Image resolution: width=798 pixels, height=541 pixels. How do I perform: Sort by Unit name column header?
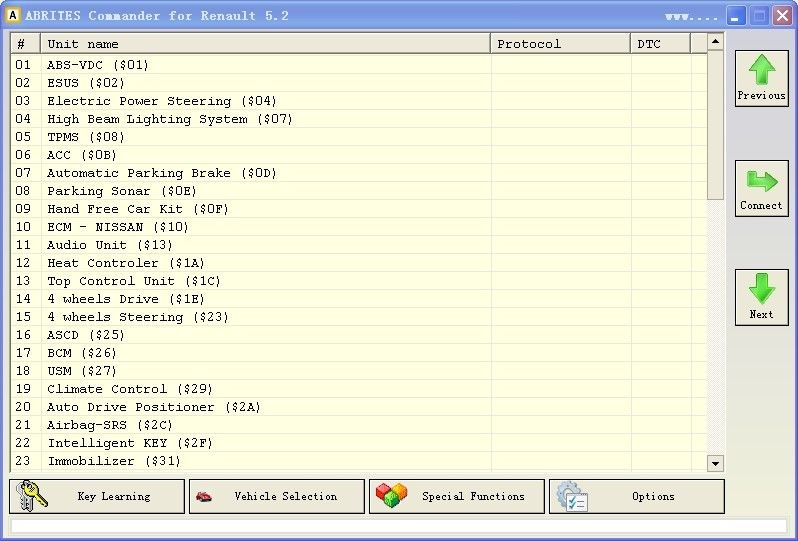tap(265, 44)
